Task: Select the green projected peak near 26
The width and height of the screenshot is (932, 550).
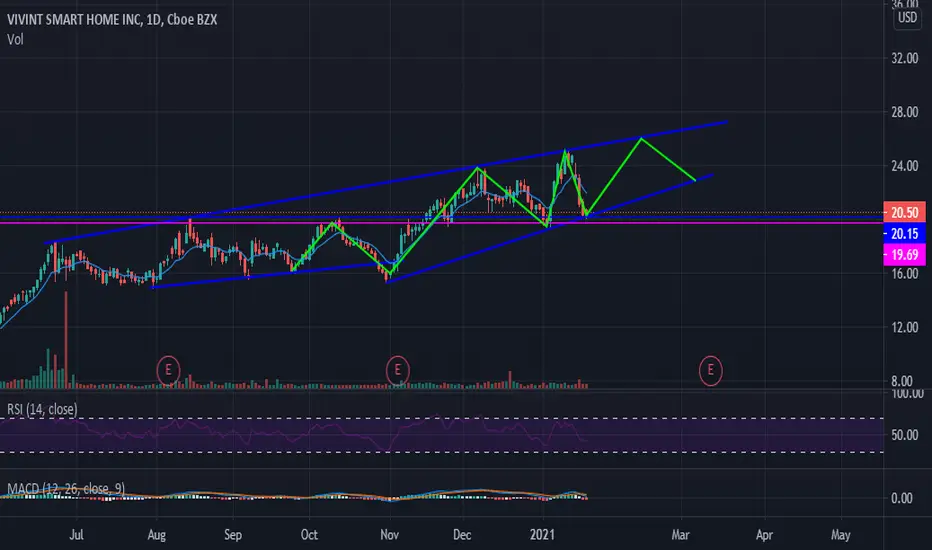Action: (641, 138)
